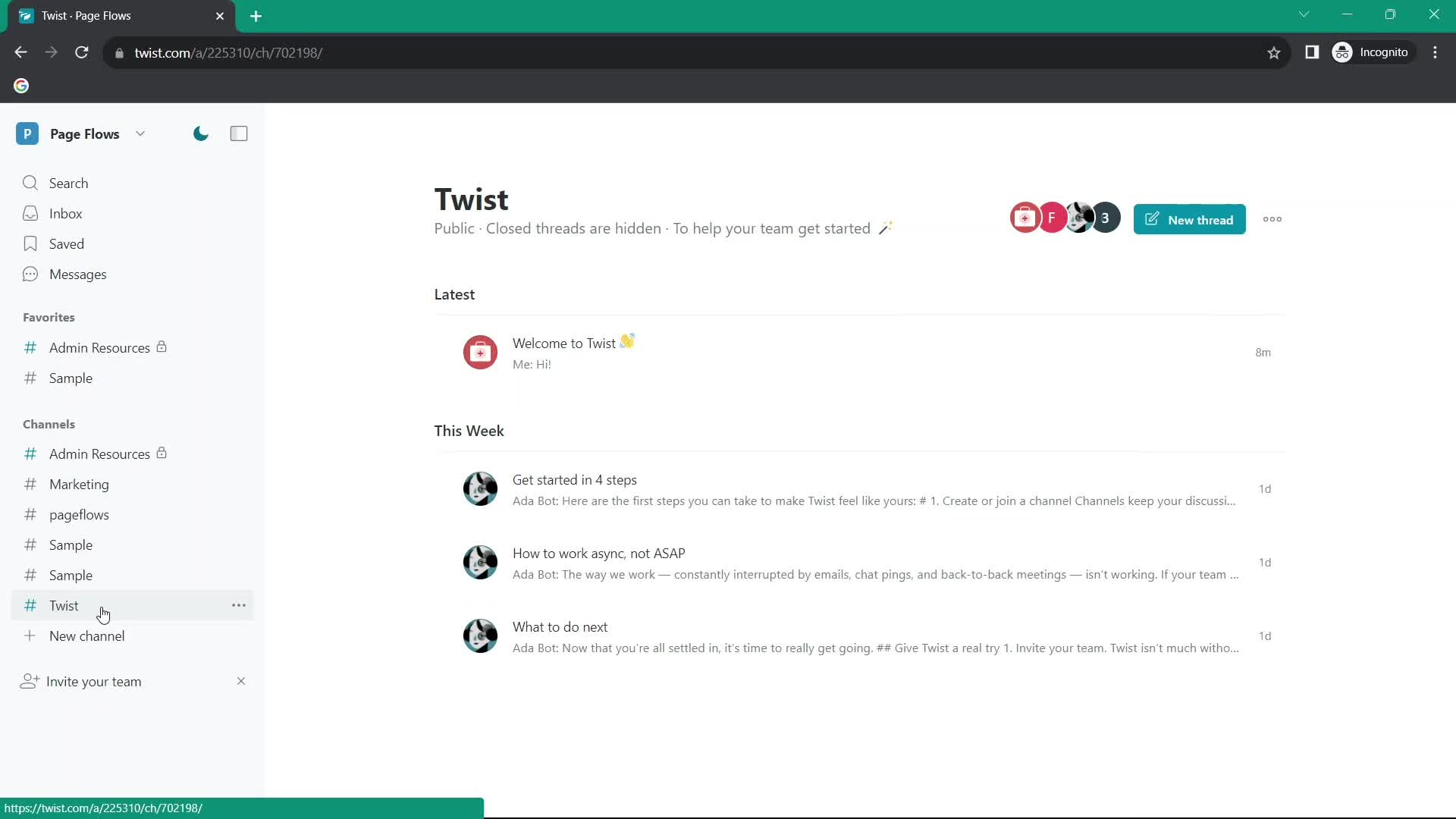This screenshot has width=1456, height=819.
Task: Click the Invite your team link
Action: click(x=93, y=681)
